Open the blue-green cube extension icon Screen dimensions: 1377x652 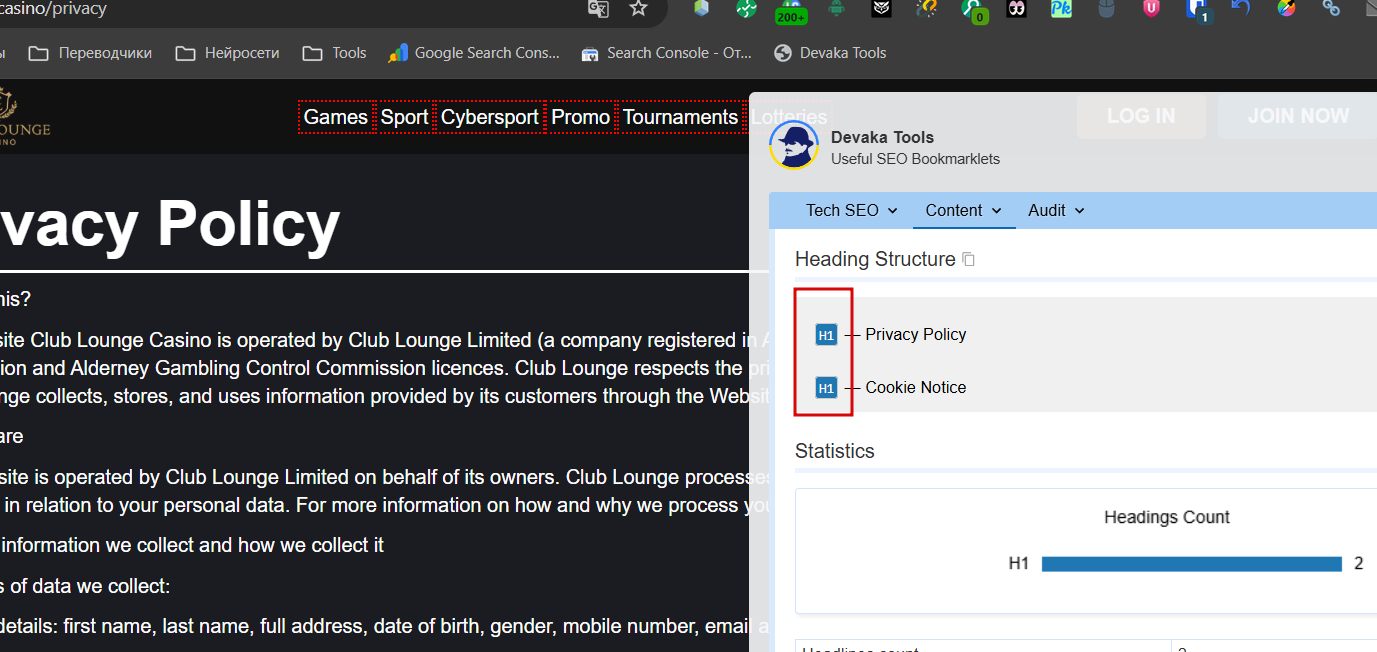(x=701, y=8)
